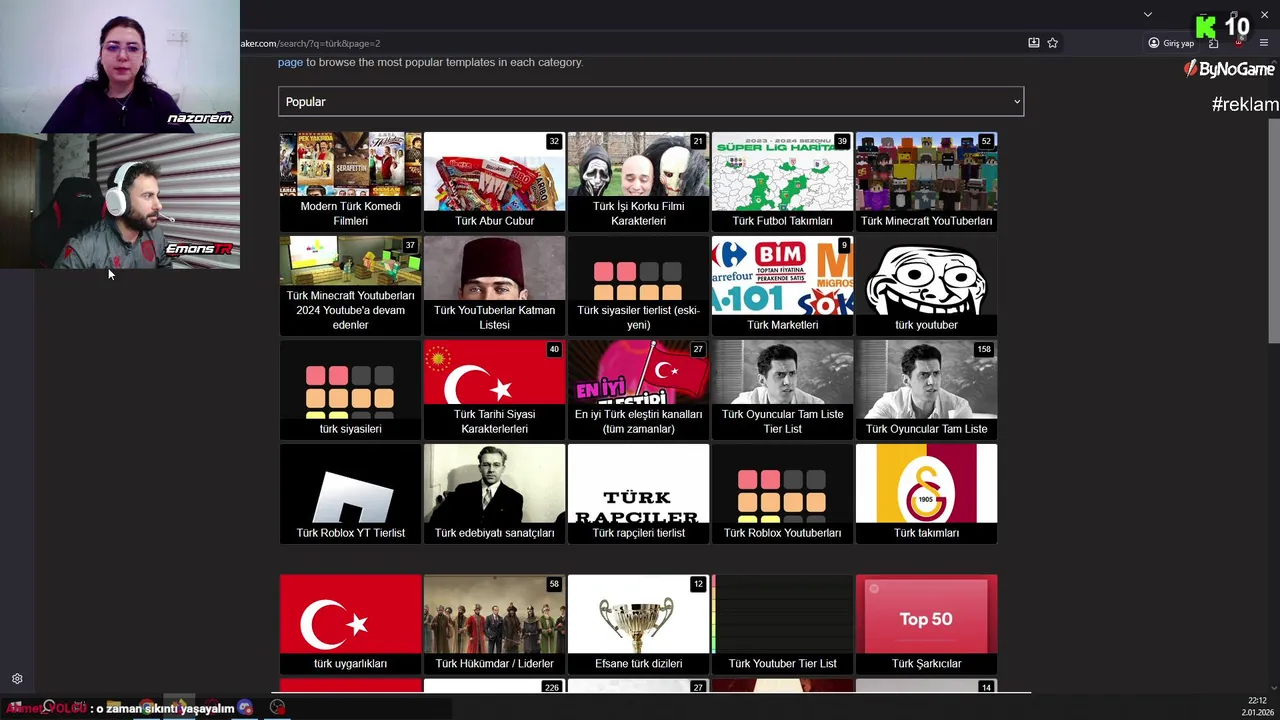1280x720 pixels.
Task: Open the sidebar settings gear icon
Action: click(x=17, y=679)
